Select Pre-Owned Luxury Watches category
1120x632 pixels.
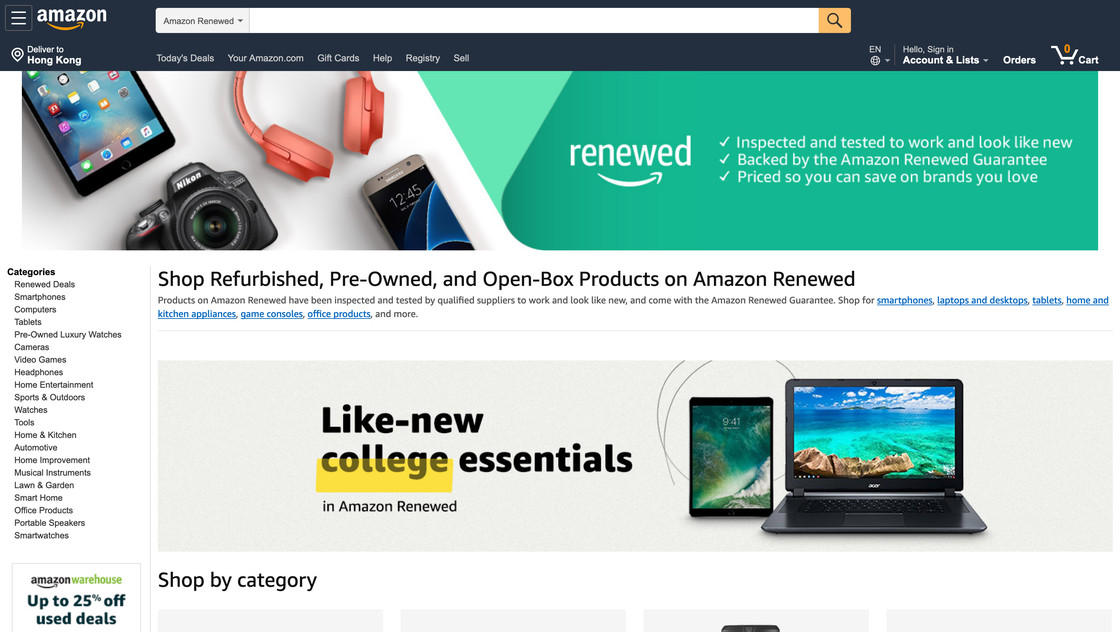[x=68, y=334]
